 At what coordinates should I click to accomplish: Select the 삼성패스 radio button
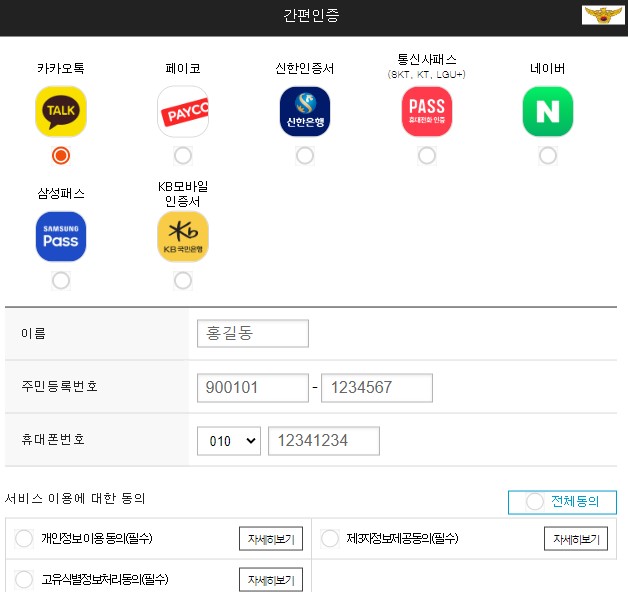click(x=61, y=281)
